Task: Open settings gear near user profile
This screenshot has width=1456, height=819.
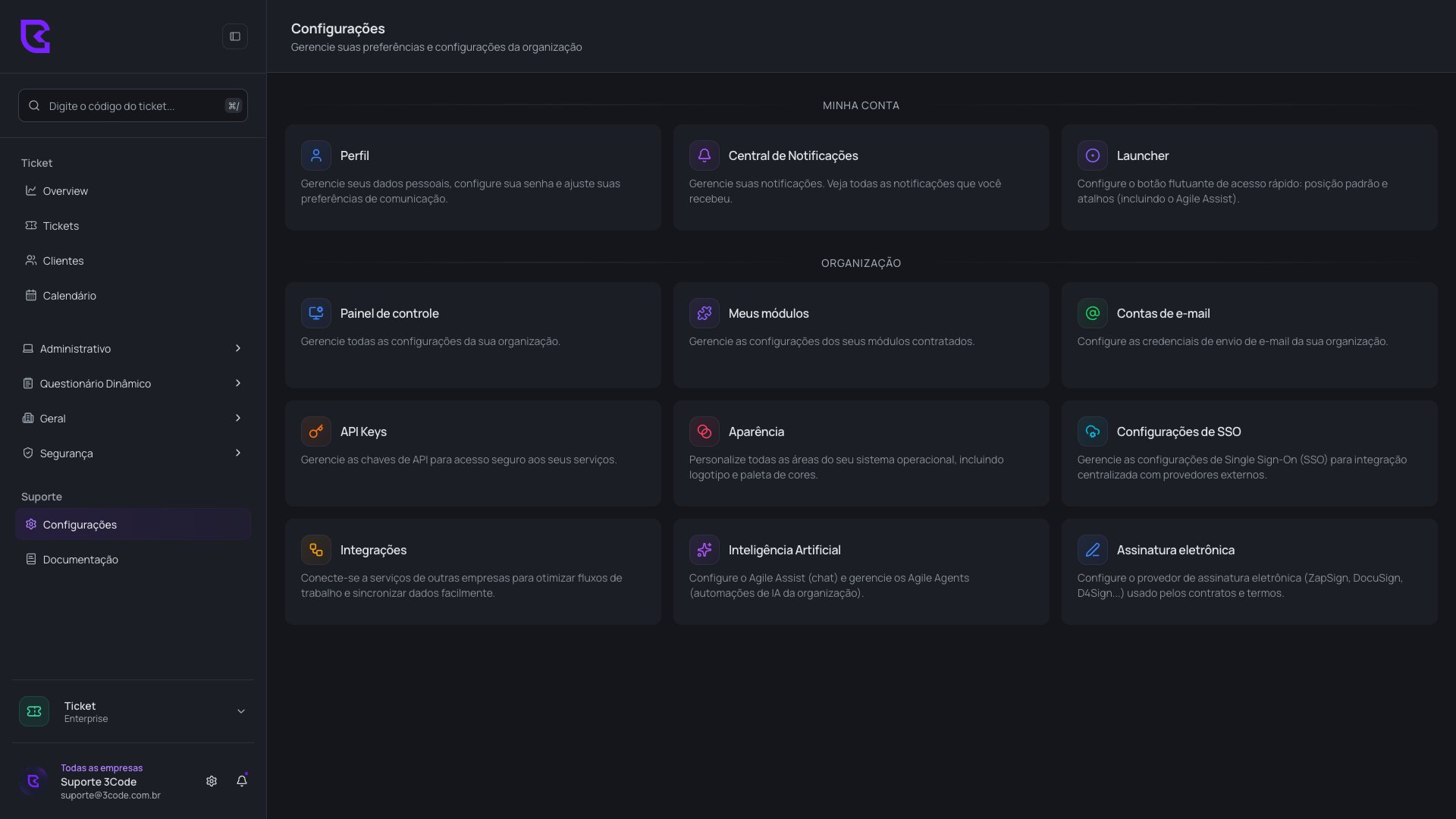Action: 212,781
